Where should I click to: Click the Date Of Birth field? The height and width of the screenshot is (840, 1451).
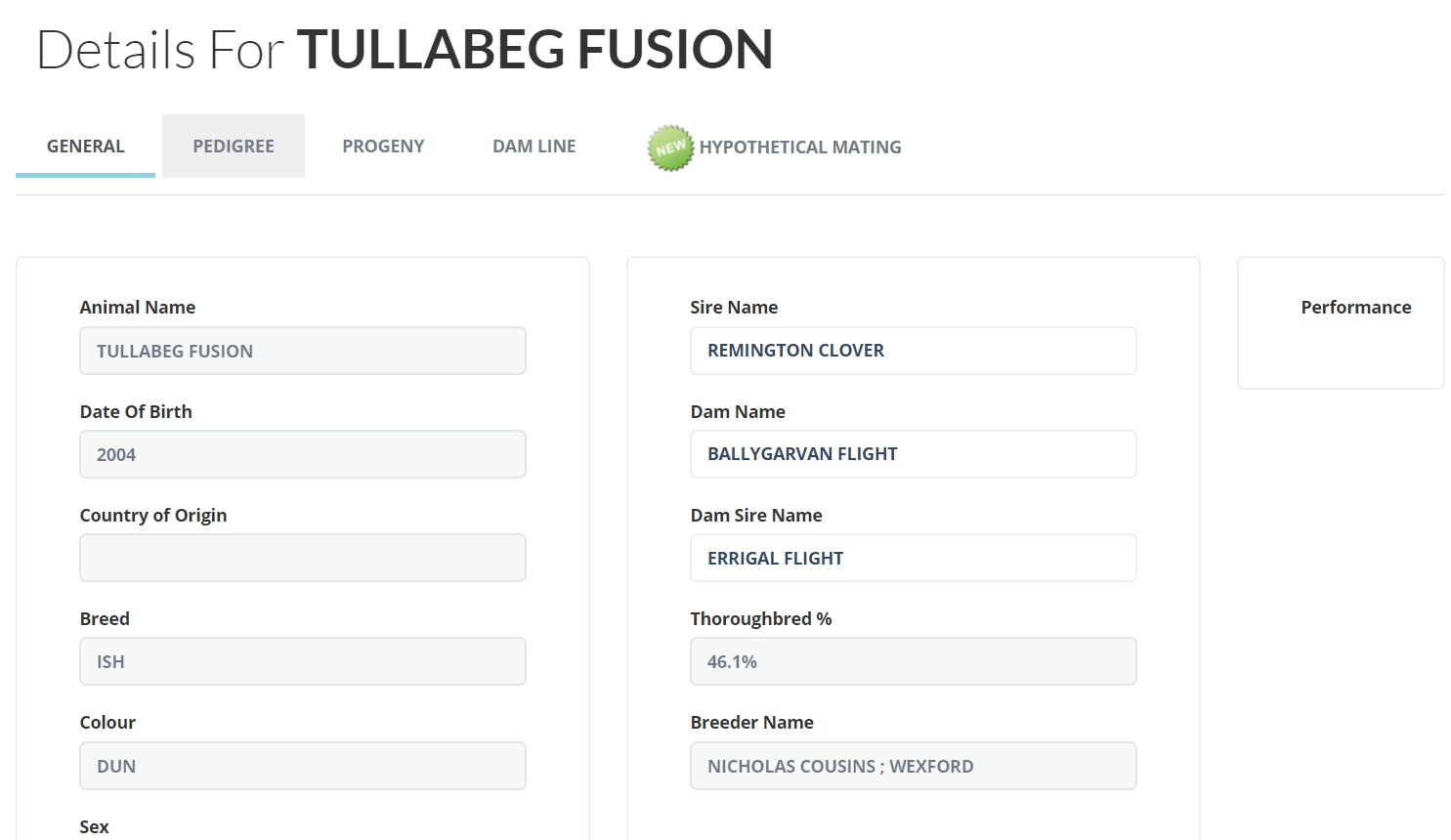pyautogui.click(x=303, y=455)
